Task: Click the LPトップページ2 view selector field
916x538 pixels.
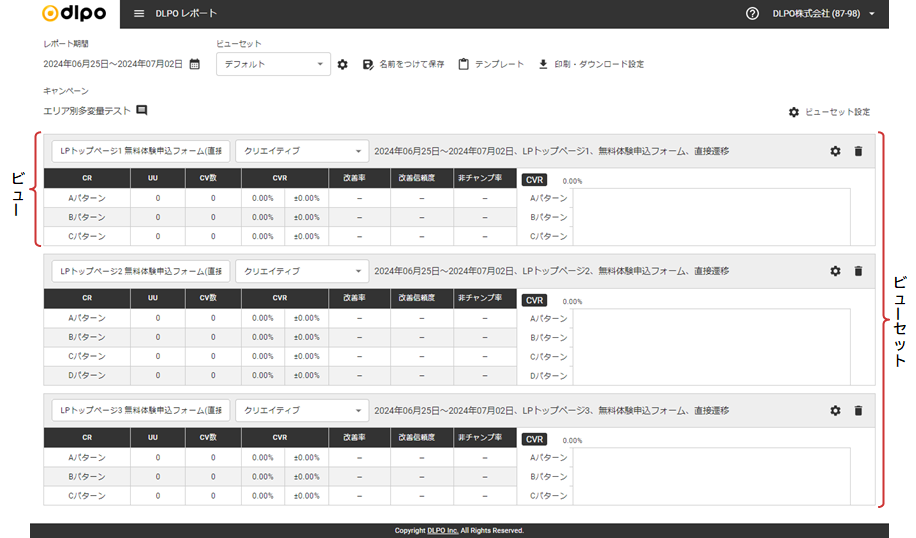Action: pos(141,271)
